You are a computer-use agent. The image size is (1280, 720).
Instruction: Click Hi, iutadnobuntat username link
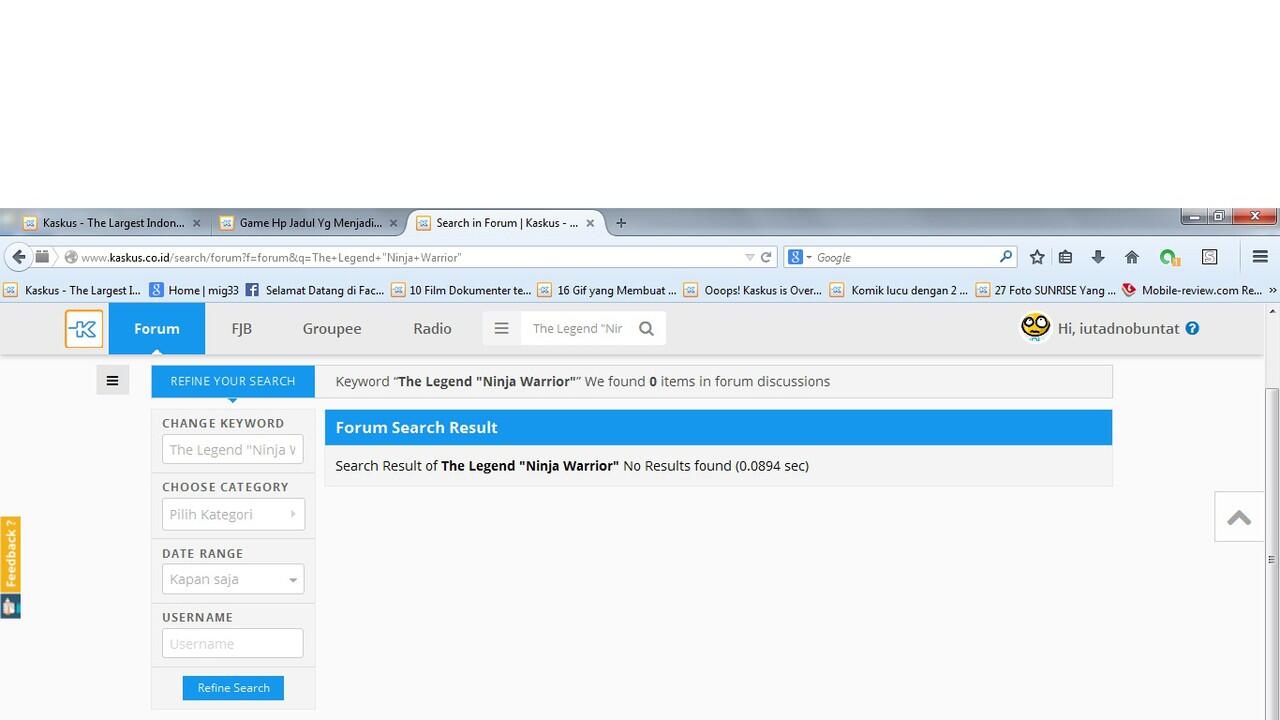(x=1118, y=328)
